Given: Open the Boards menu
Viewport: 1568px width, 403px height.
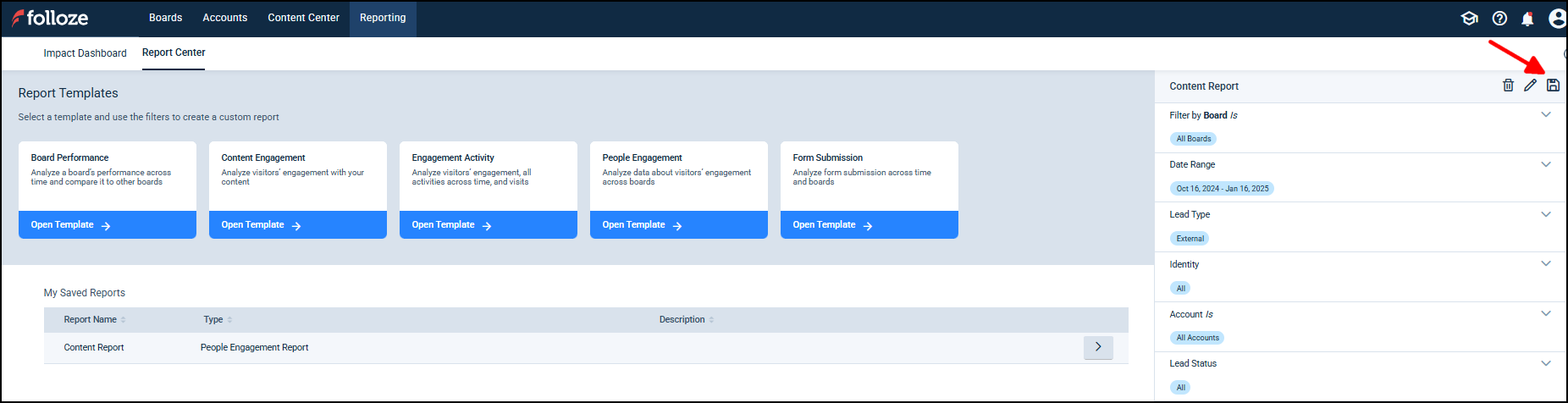Looking at the screenshot, I should [x=165, y=18].
